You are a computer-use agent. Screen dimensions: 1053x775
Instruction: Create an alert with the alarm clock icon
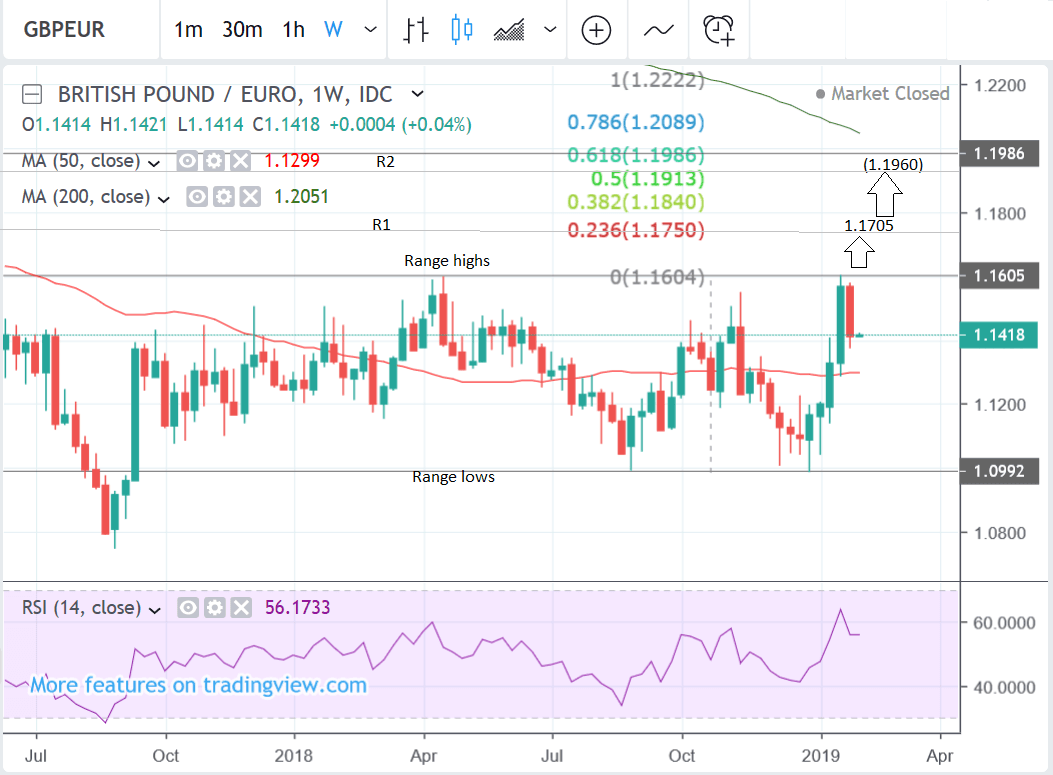click(x=719, y=30)
